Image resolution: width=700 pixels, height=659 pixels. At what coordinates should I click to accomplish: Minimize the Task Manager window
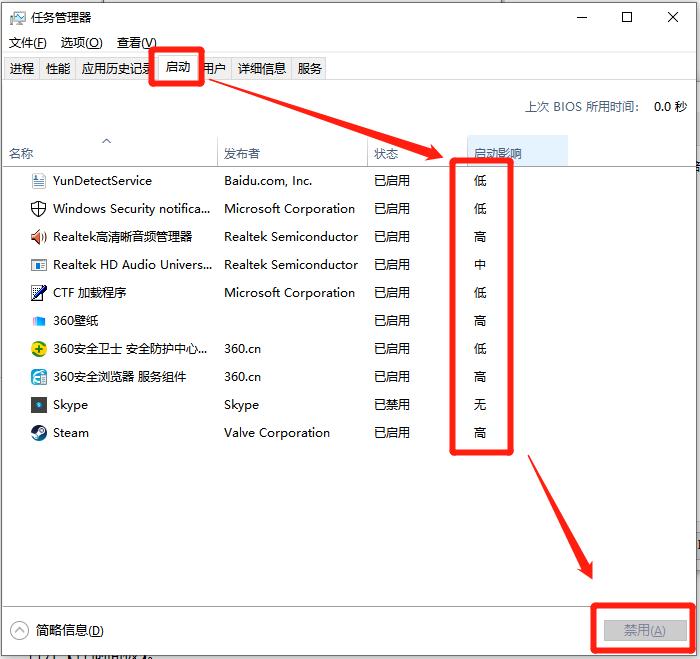582,18
